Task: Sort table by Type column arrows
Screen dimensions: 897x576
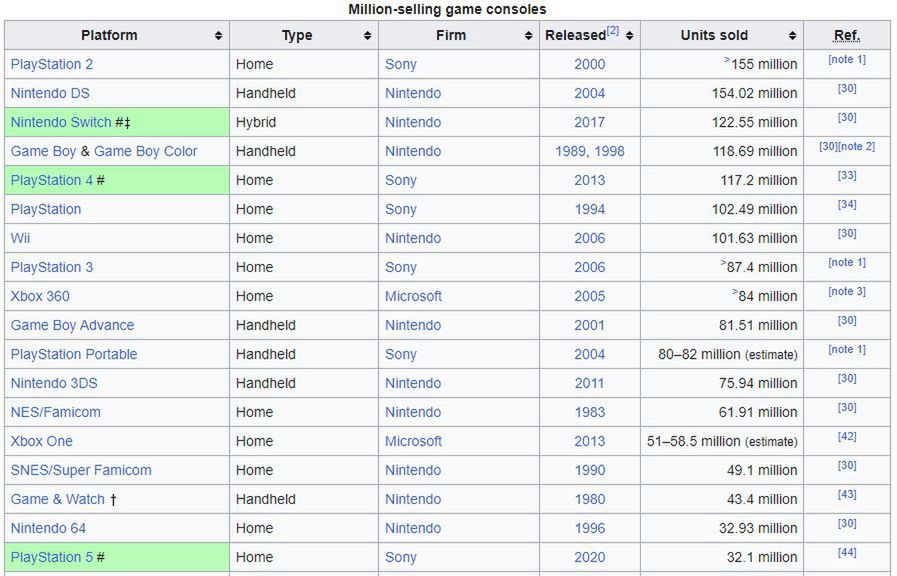Action: (x=367, y=35)
